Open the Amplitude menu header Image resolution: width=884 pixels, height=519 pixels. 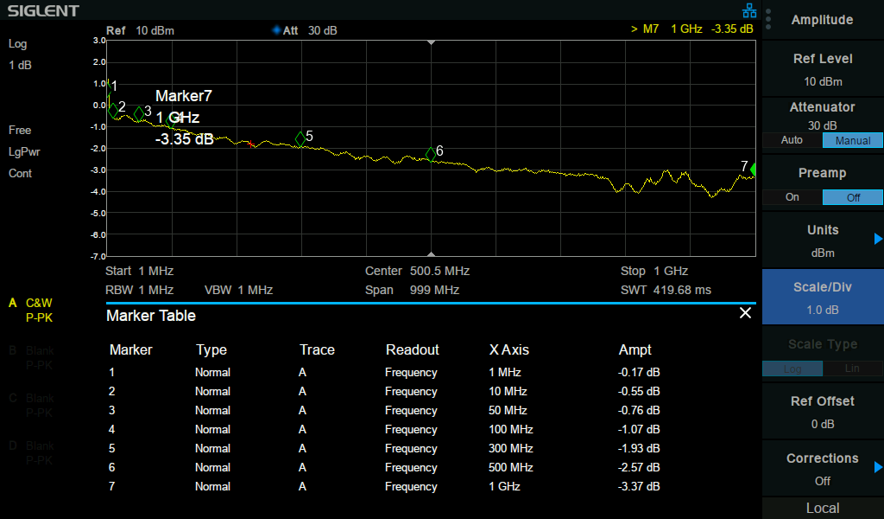pyautogui.click(x=822, y=20)
